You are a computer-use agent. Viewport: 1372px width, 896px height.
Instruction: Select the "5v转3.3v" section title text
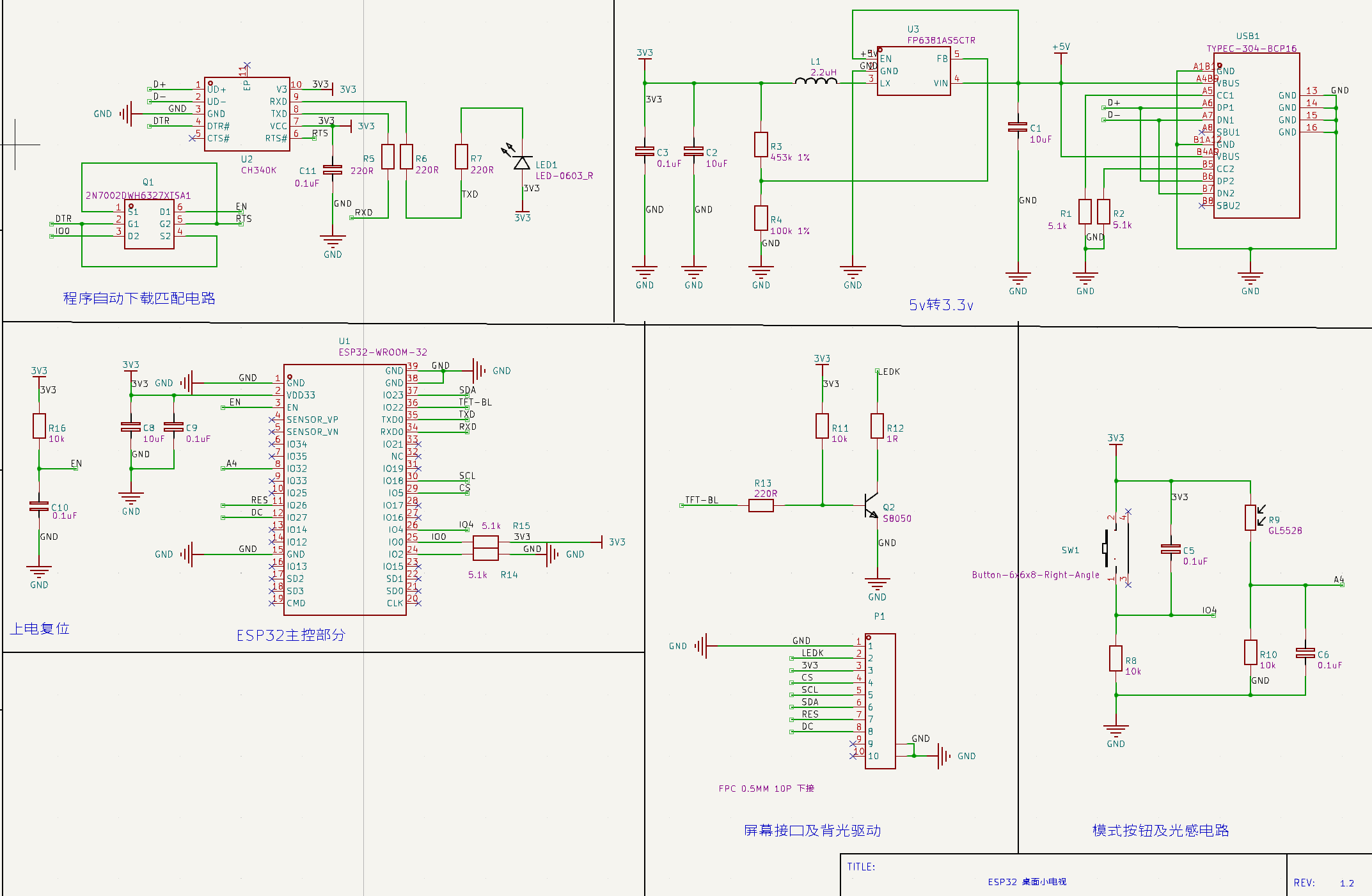(x=941, y=305)
